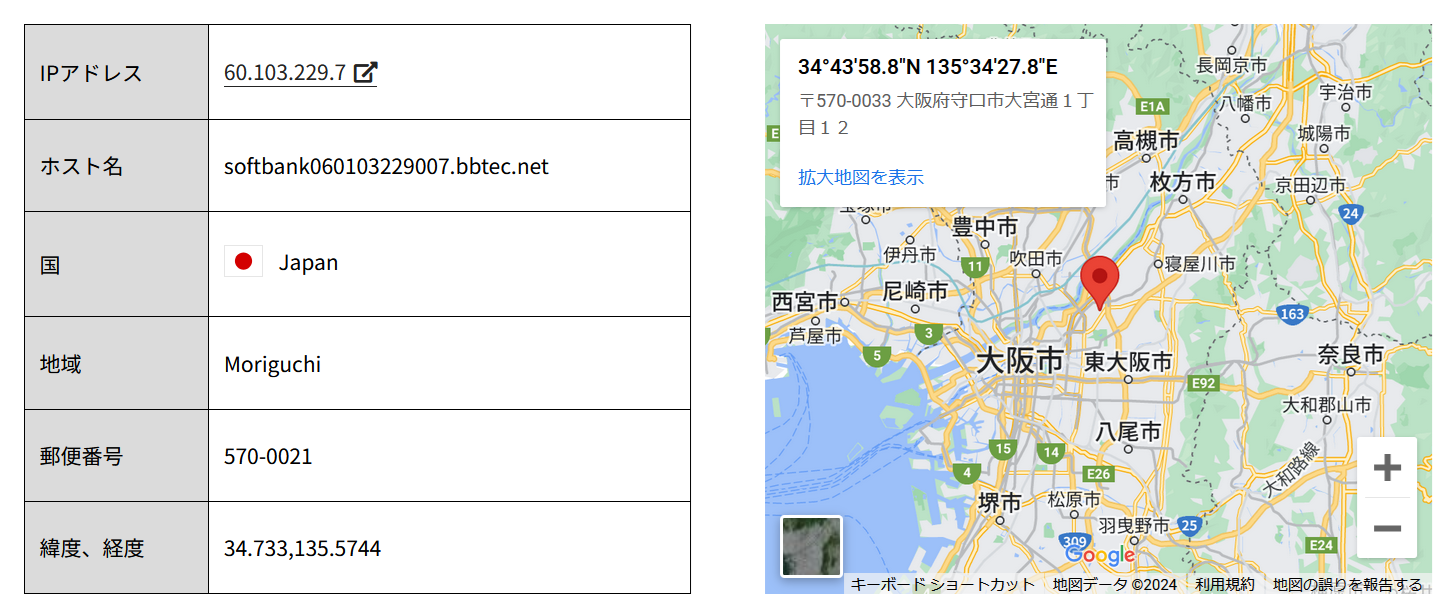Click the 豊中市 label on the map
This screenshot has height=605, width=1448.
985,227
